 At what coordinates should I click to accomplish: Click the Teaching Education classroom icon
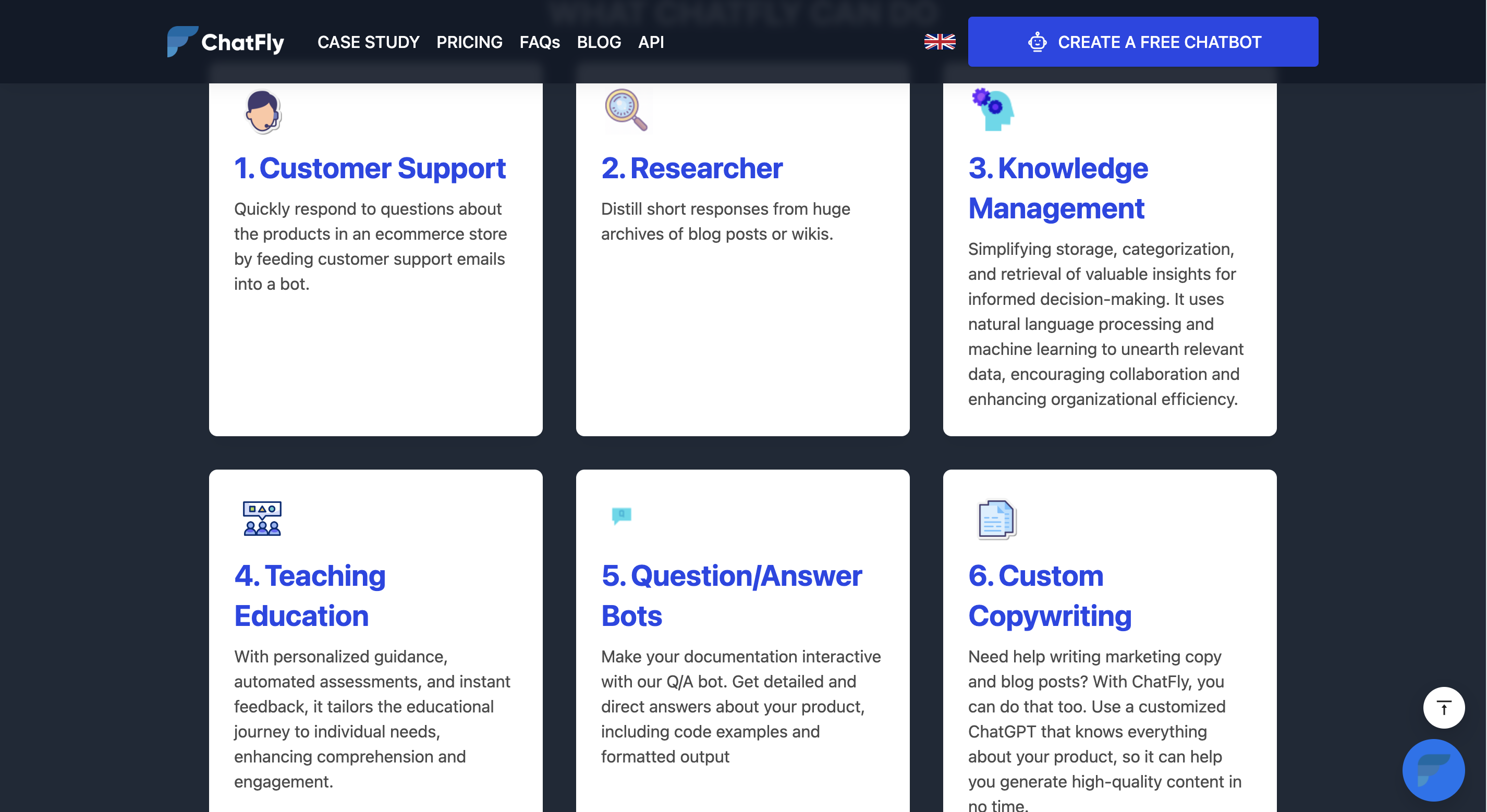tap(262, 518)
